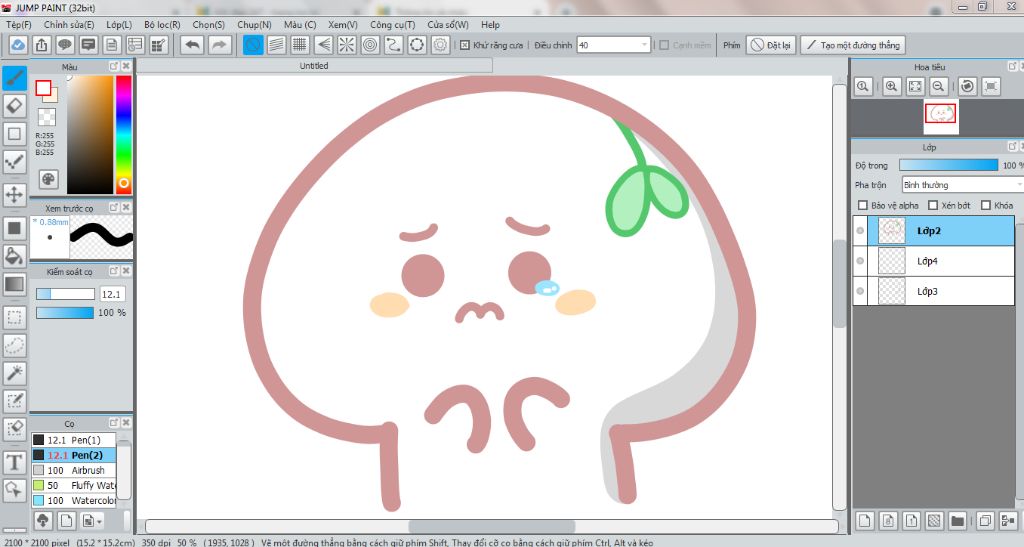
Task: Toggle the Khử răng cưa checkbox
Action: [464, 45]
